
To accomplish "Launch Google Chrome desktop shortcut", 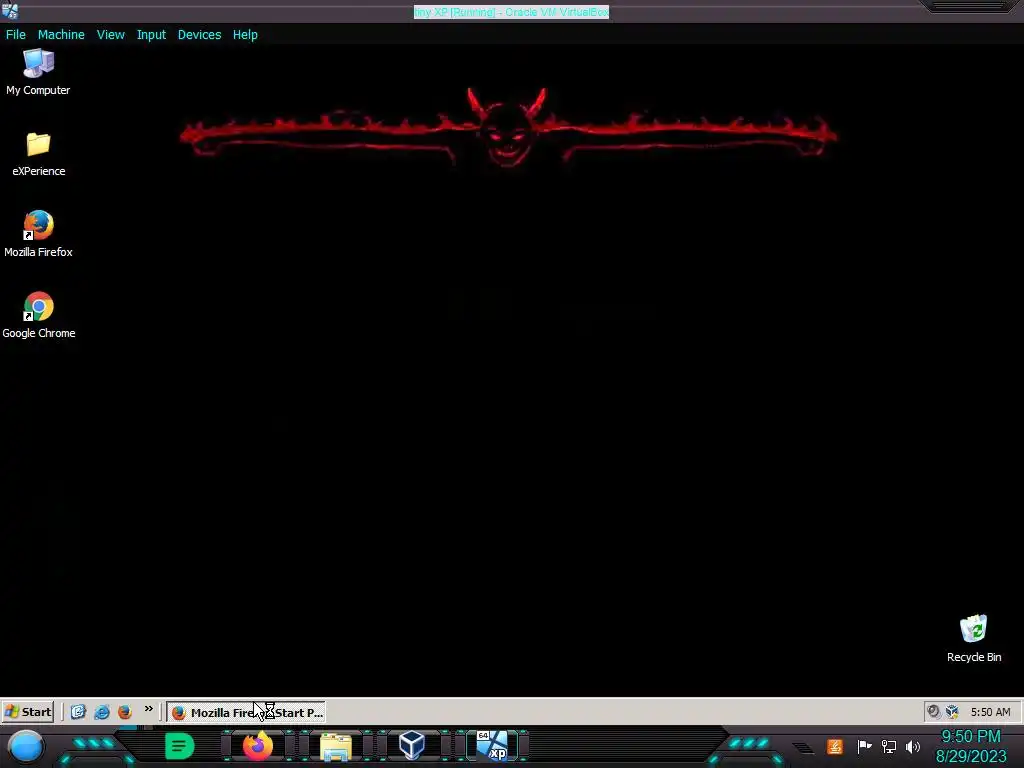I will 39,315.
